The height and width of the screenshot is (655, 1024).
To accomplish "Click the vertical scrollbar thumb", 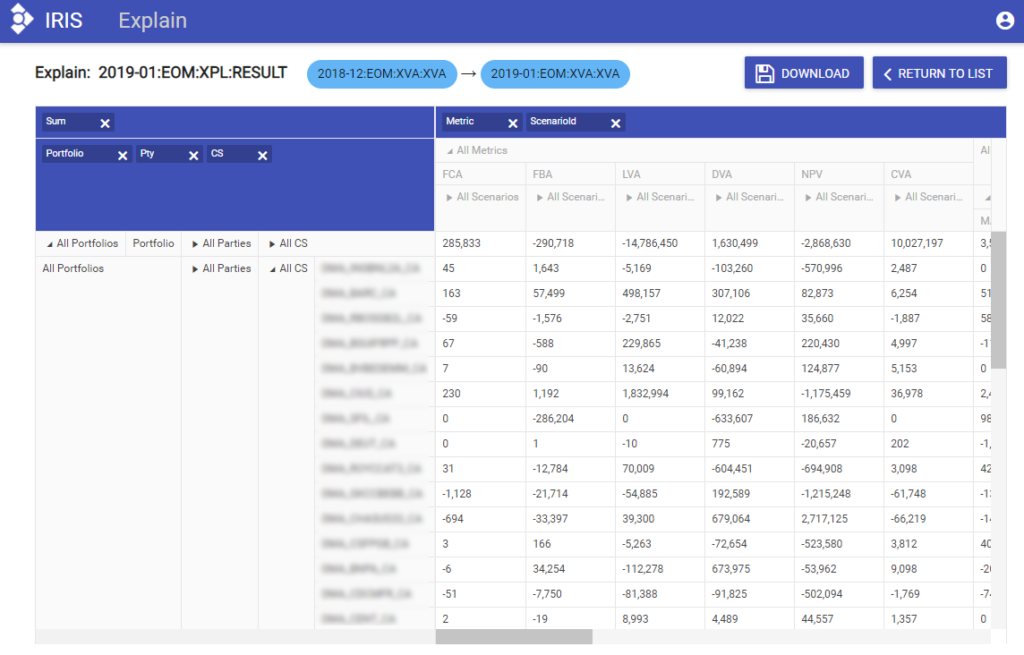I will pyautogui.click(x=998, y=300).
